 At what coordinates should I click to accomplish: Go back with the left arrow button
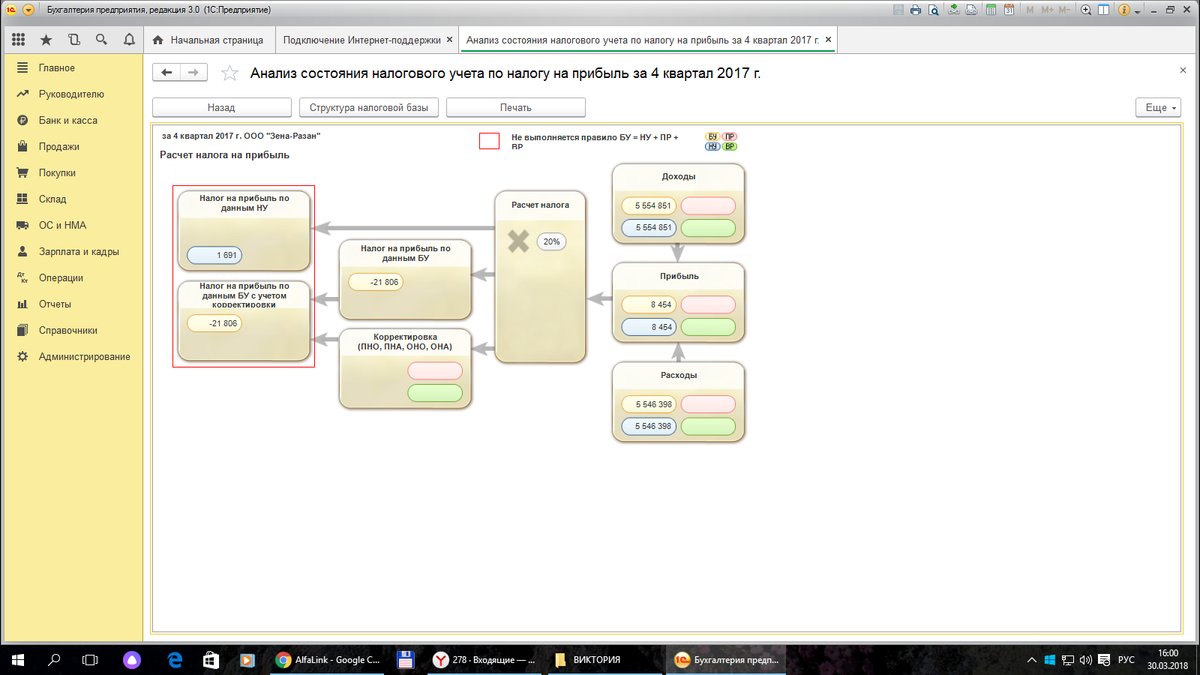[x=167, y=72]
